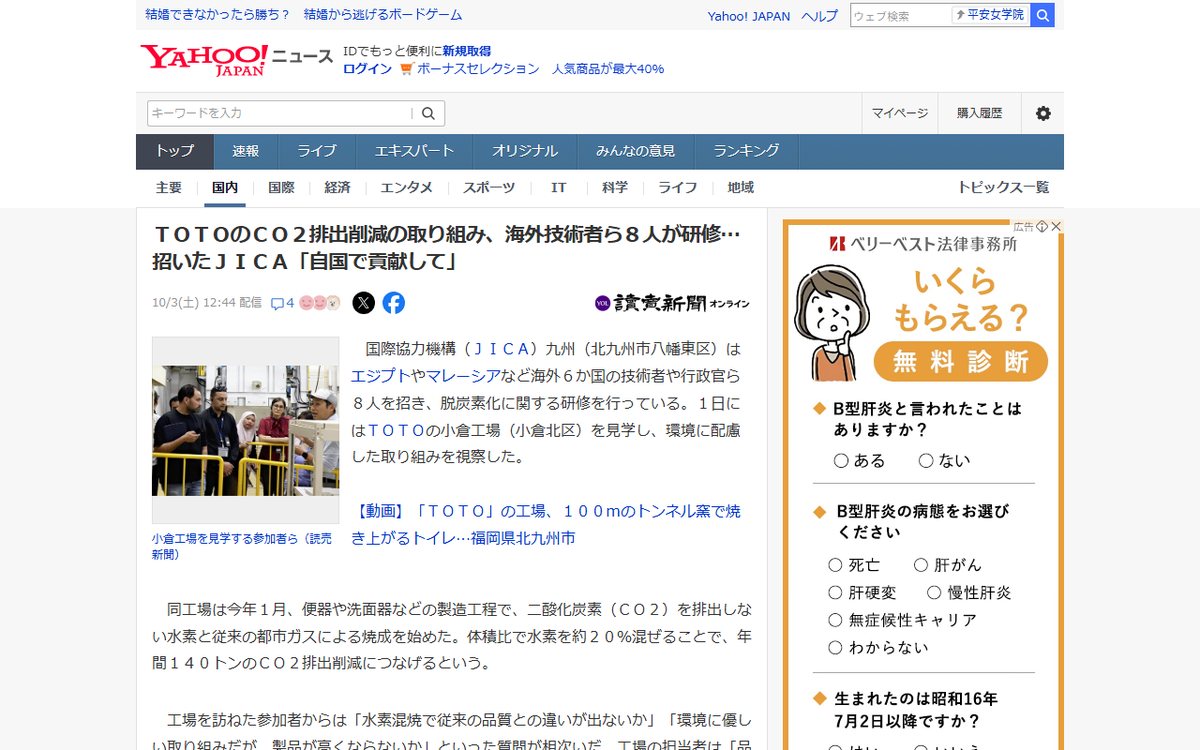Open comments via speech bubble count

(x=282, y=302)
